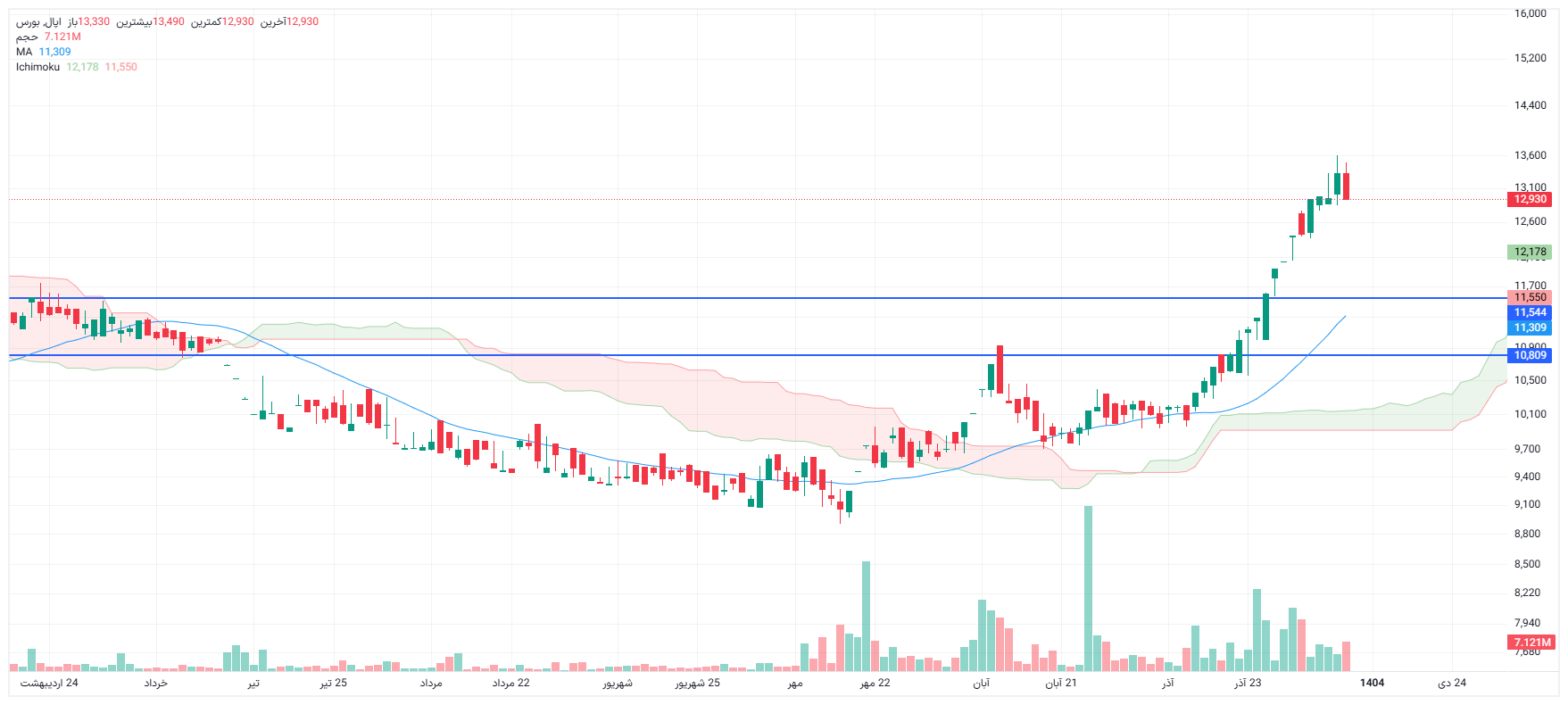Image resolution: width=1568 pixels, height=705 pixels.
Task: Click the 1404 year label on time axis
Action: tap(1372, 683)
